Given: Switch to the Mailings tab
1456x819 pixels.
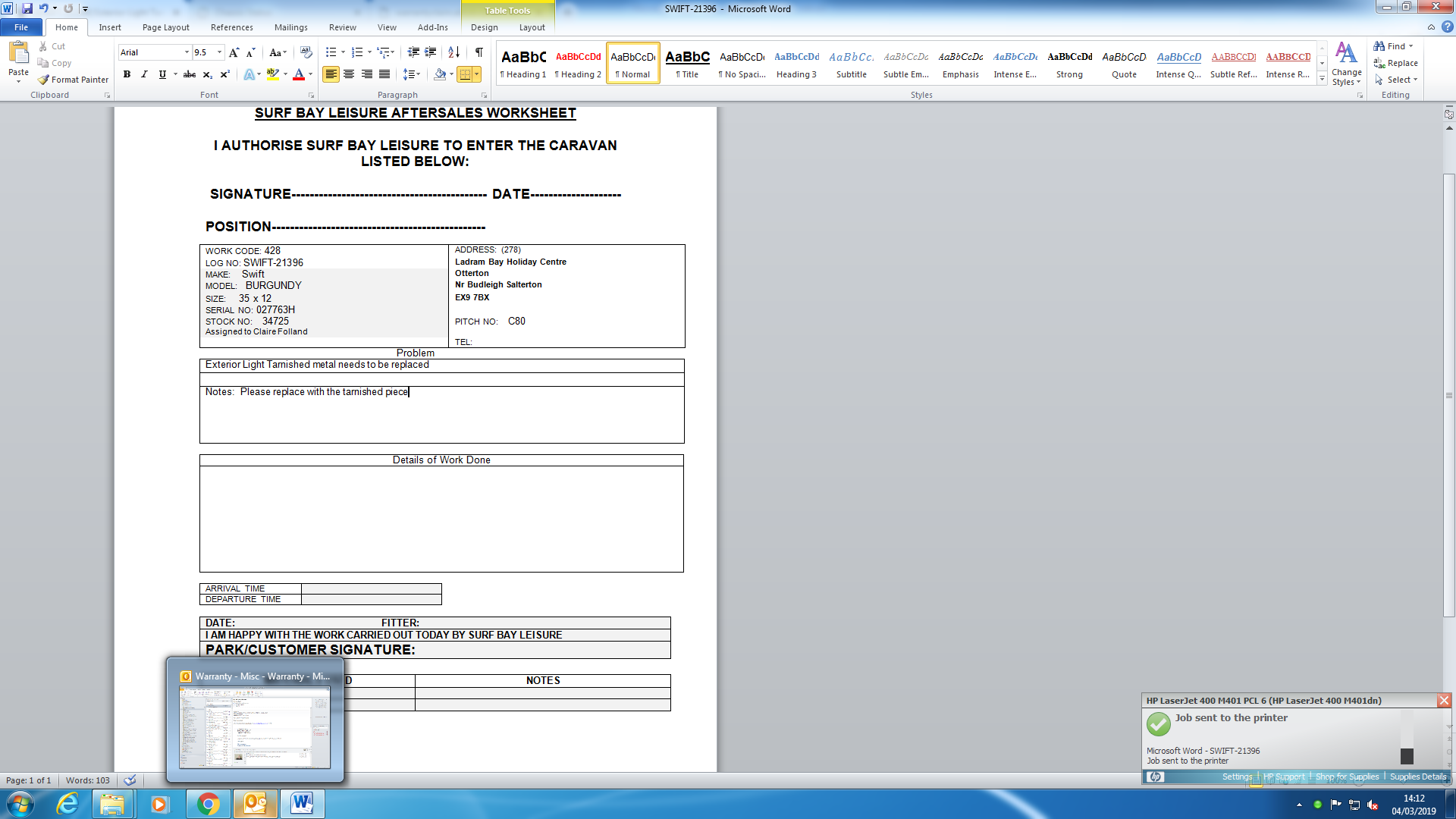Looking at the screenshot, I should [290, 27].
